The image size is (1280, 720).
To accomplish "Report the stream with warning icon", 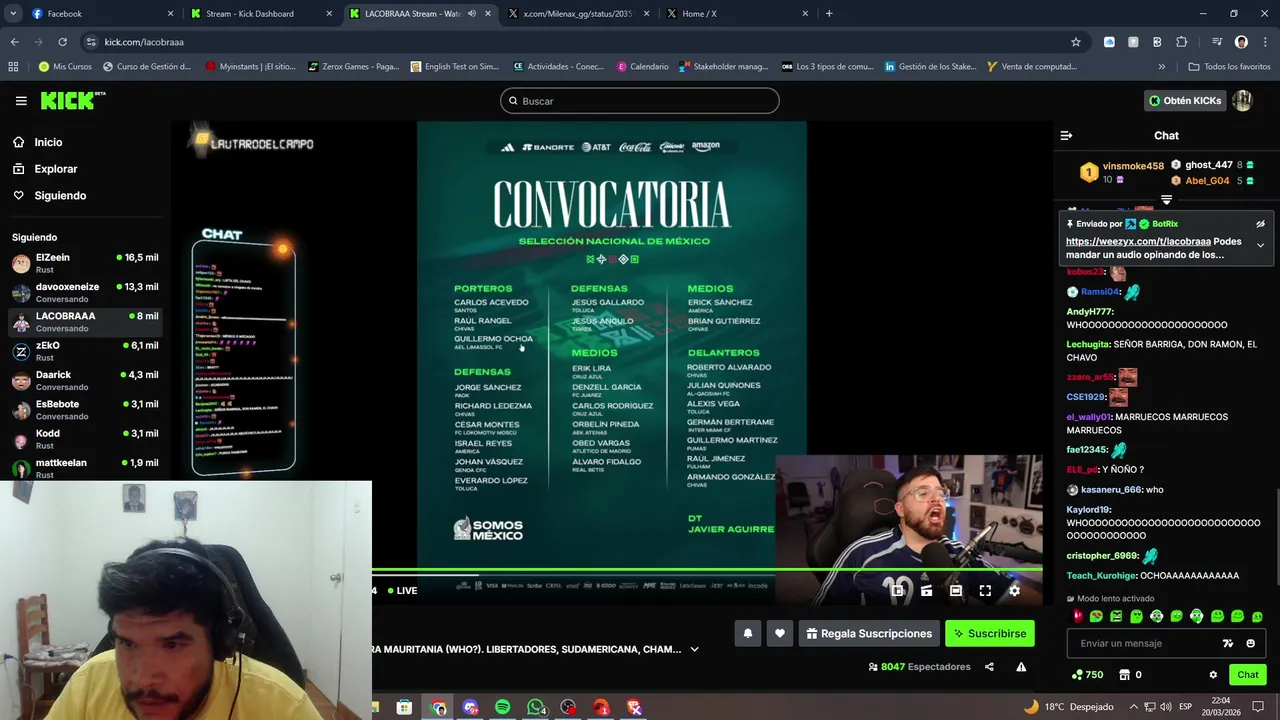I will coord(1021,667).
